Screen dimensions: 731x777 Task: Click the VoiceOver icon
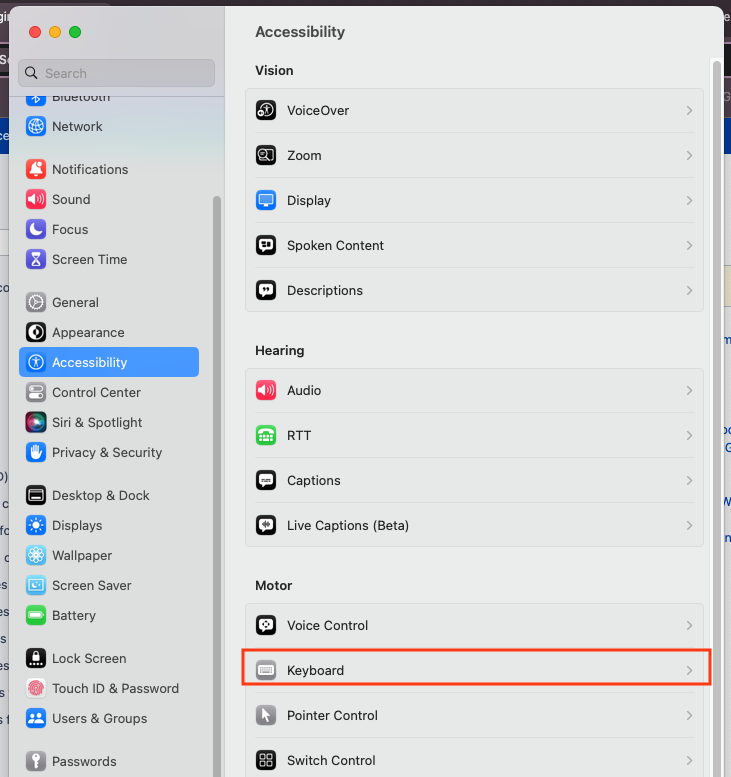click(266, 110)
